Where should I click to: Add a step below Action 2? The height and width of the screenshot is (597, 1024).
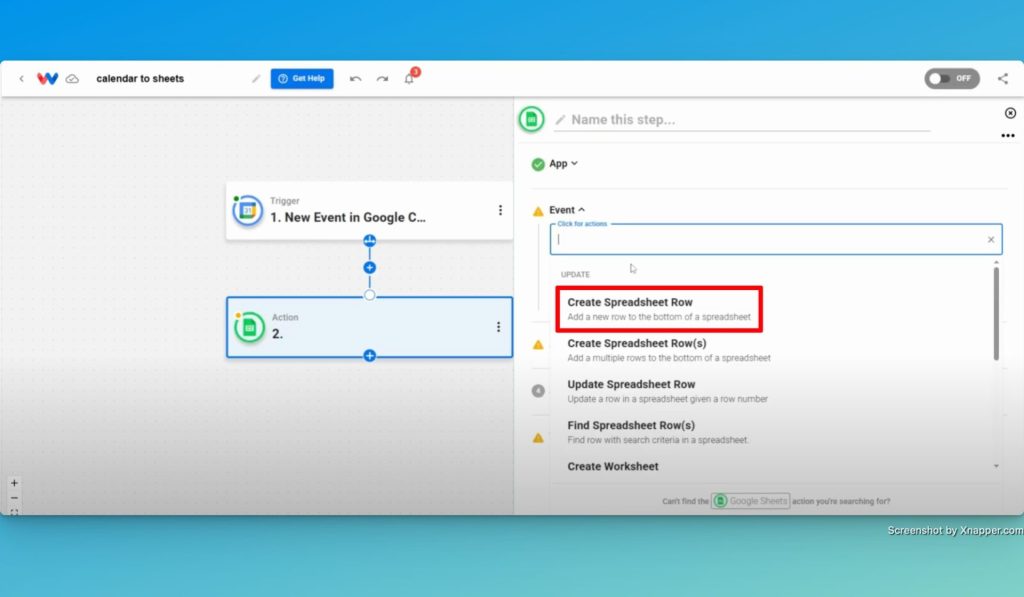point(370,355)
